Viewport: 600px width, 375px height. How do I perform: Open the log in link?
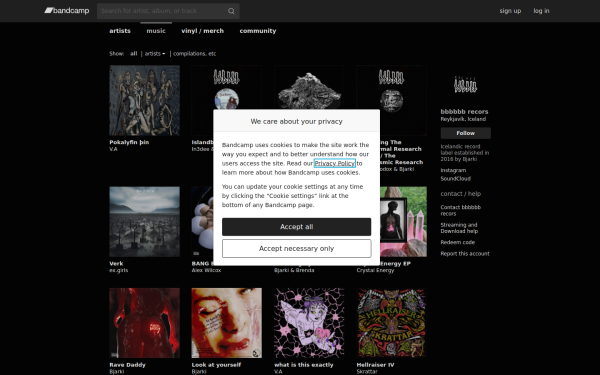(541, 11)
